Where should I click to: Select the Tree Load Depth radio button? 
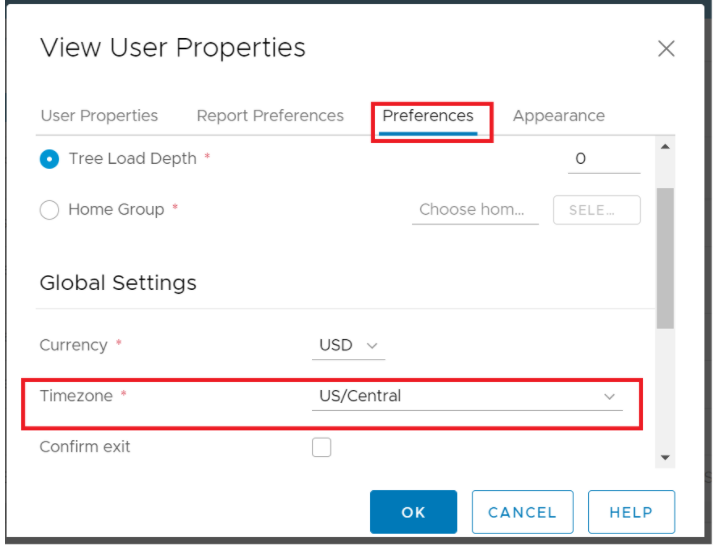tap(49, 159)
